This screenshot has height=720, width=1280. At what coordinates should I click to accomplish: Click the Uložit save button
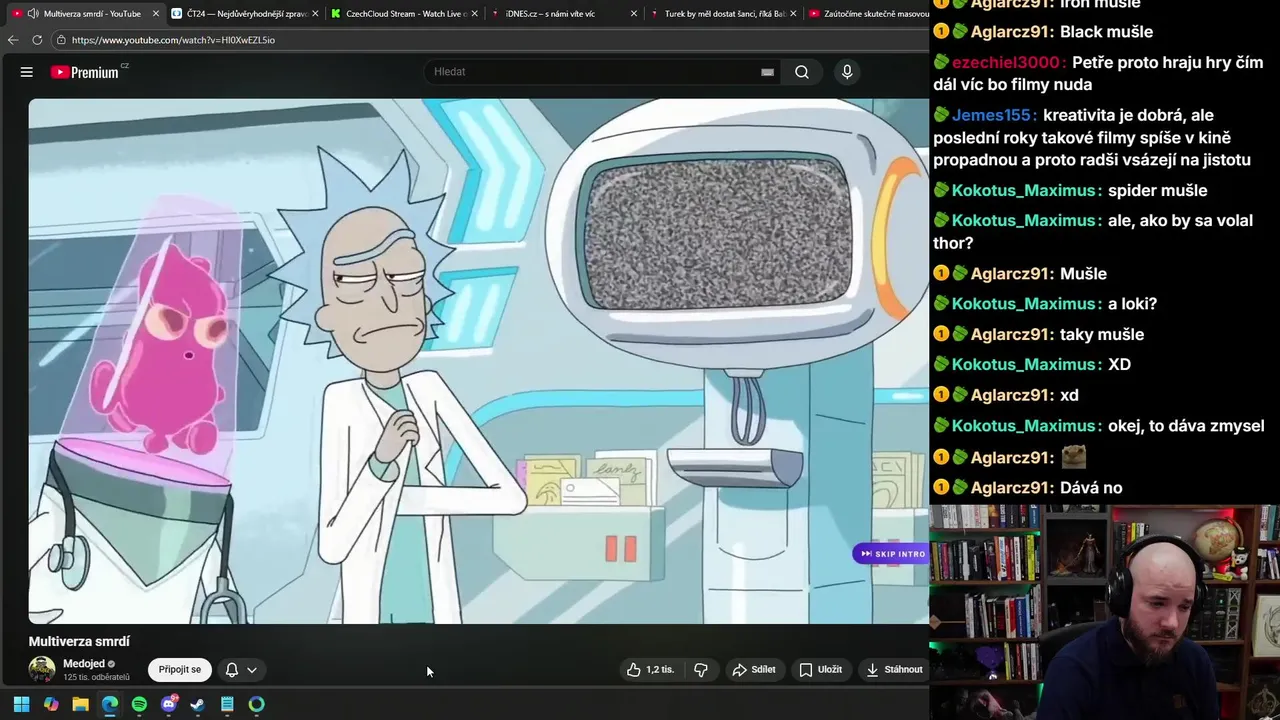click(820, 670)
